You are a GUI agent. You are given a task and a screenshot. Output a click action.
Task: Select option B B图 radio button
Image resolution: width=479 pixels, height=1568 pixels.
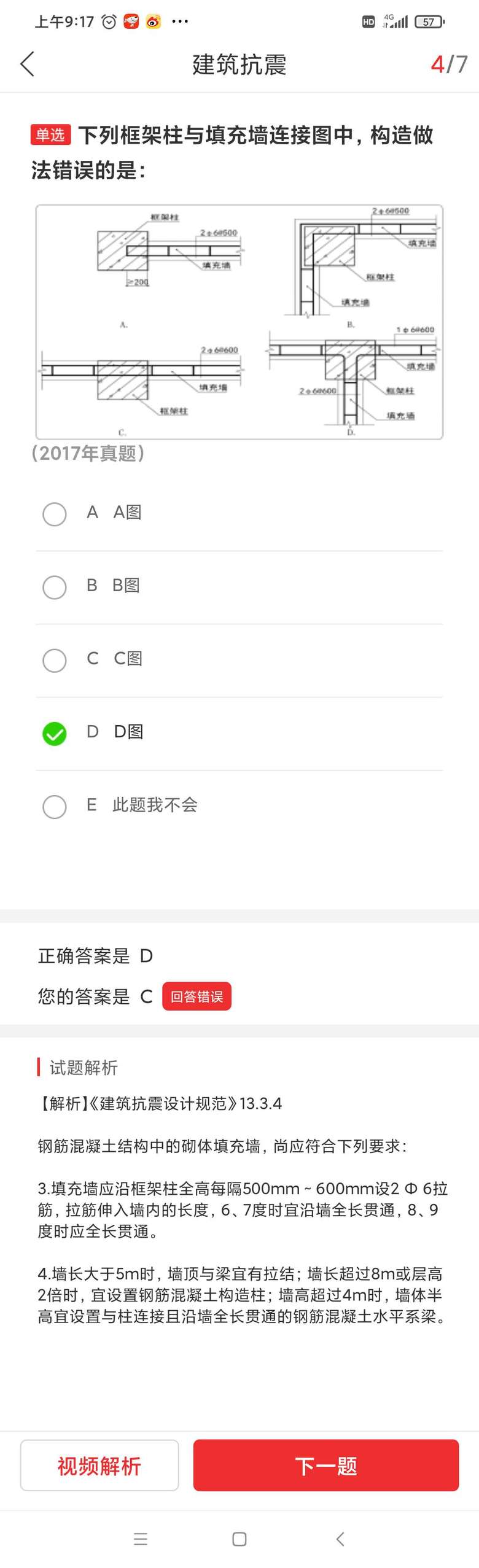(55, 586)
